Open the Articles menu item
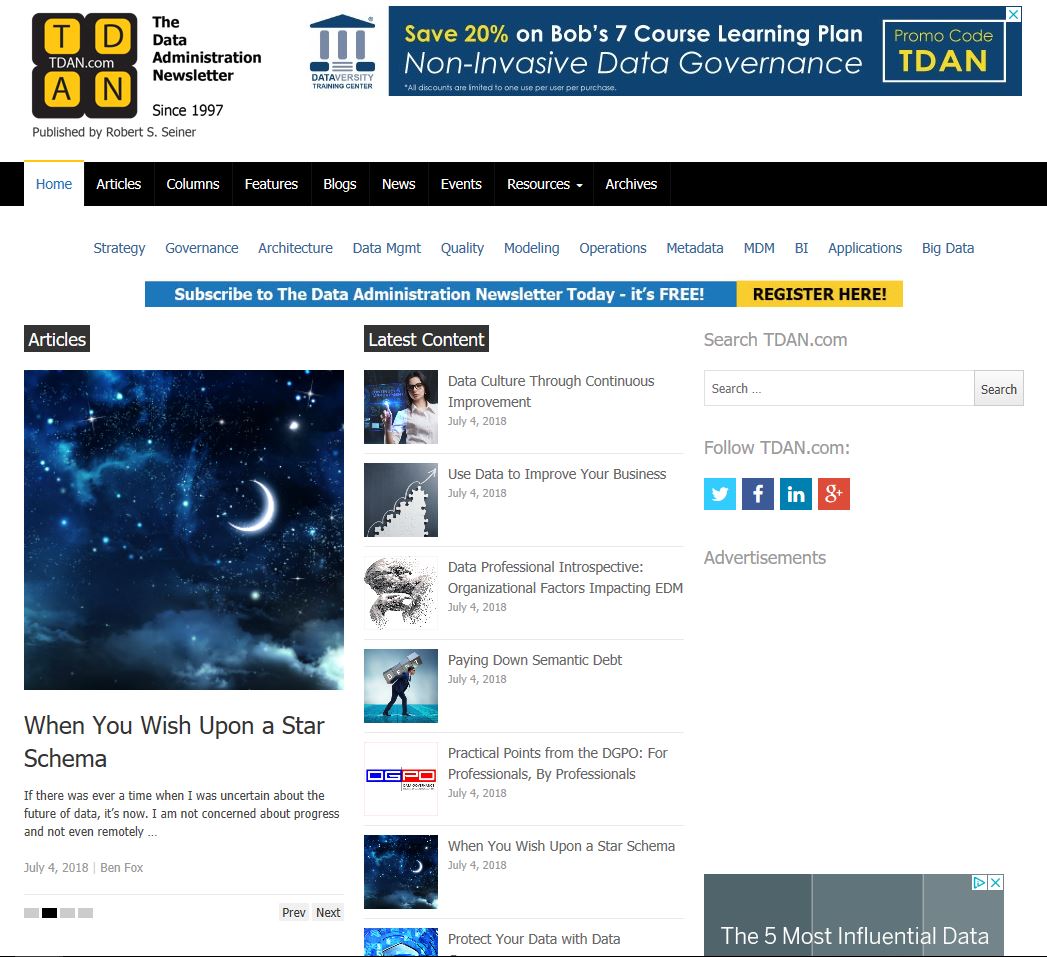The image size is (1047, 957). point(119,184)
